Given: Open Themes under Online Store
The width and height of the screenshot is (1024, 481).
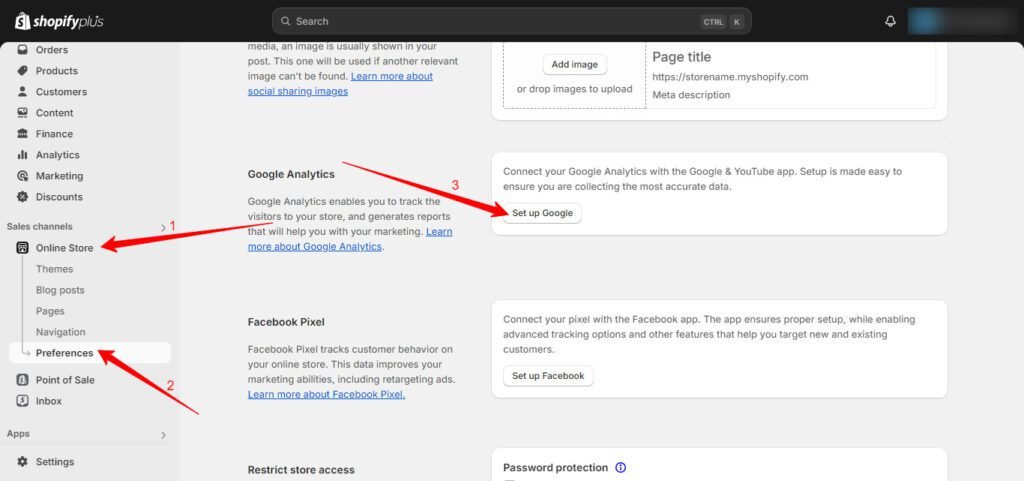Looking at the screenshot, I should pos(54,269).
